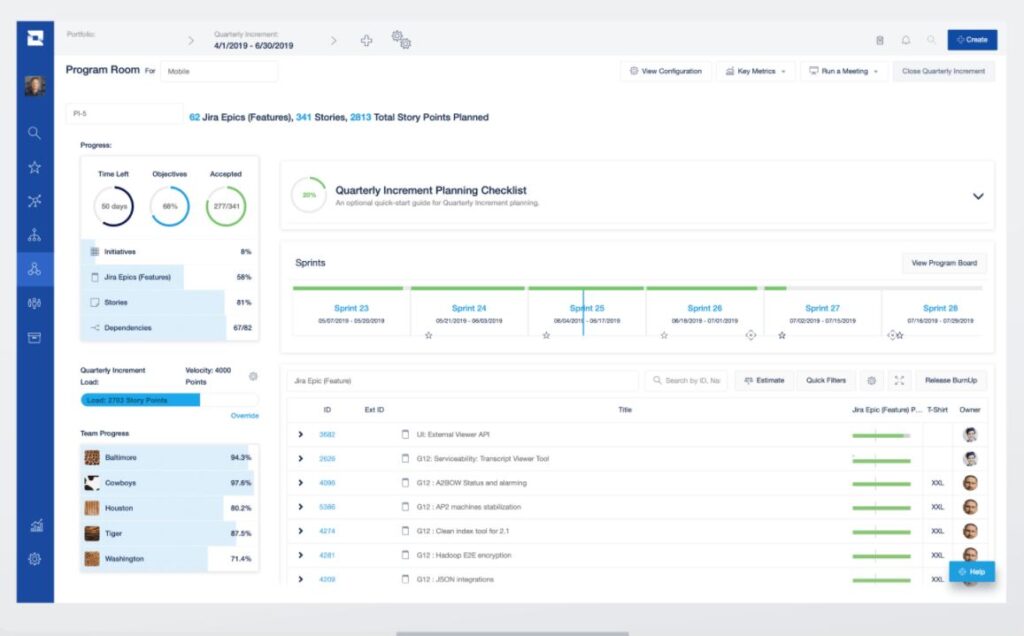Open the Key Metrics dropdown

(x=755, y=71)
